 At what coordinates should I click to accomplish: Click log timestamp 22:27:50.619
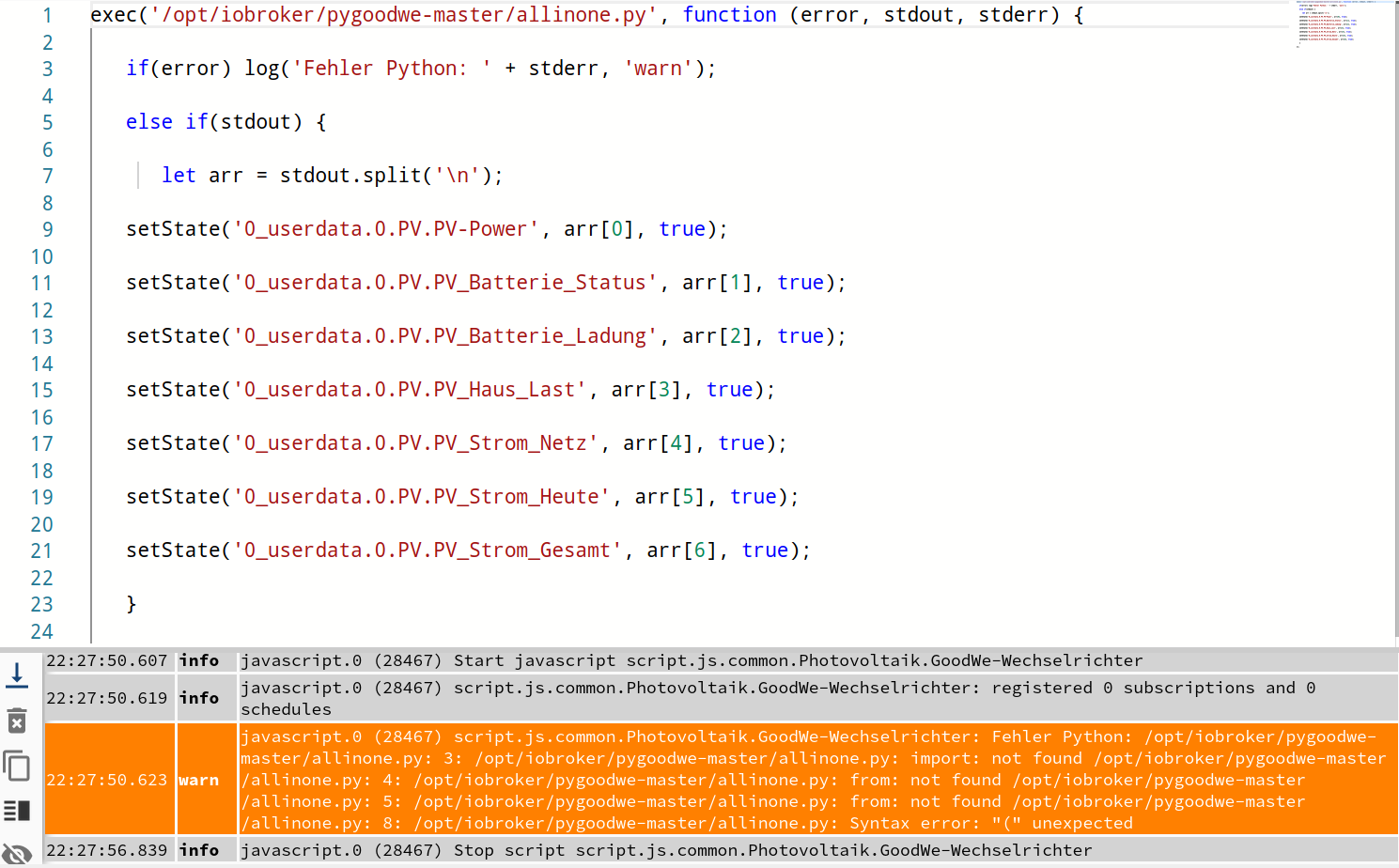point(107,698)
